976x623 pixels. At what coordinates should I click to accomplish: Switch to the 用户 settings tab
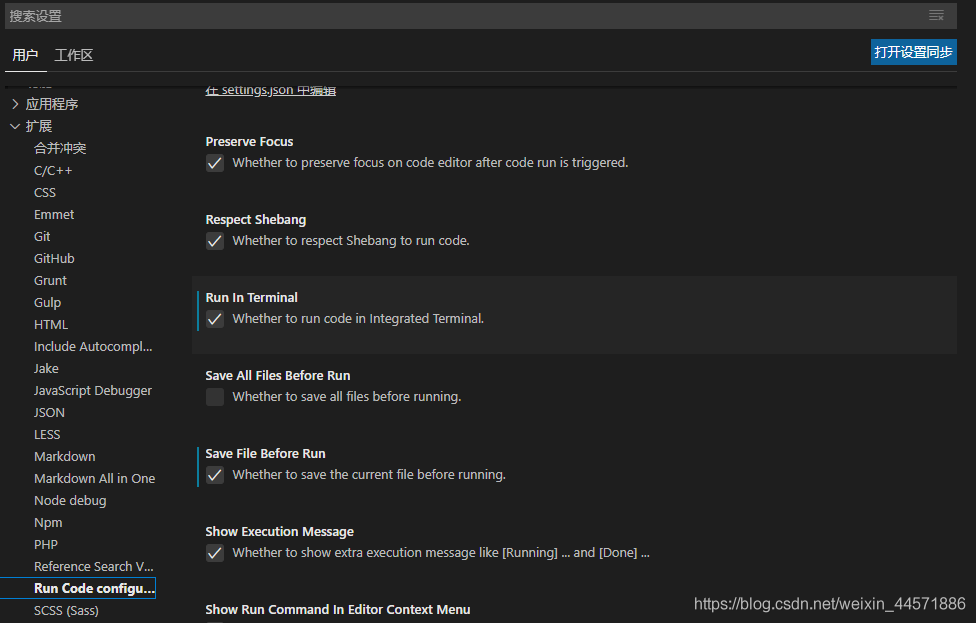25,55
